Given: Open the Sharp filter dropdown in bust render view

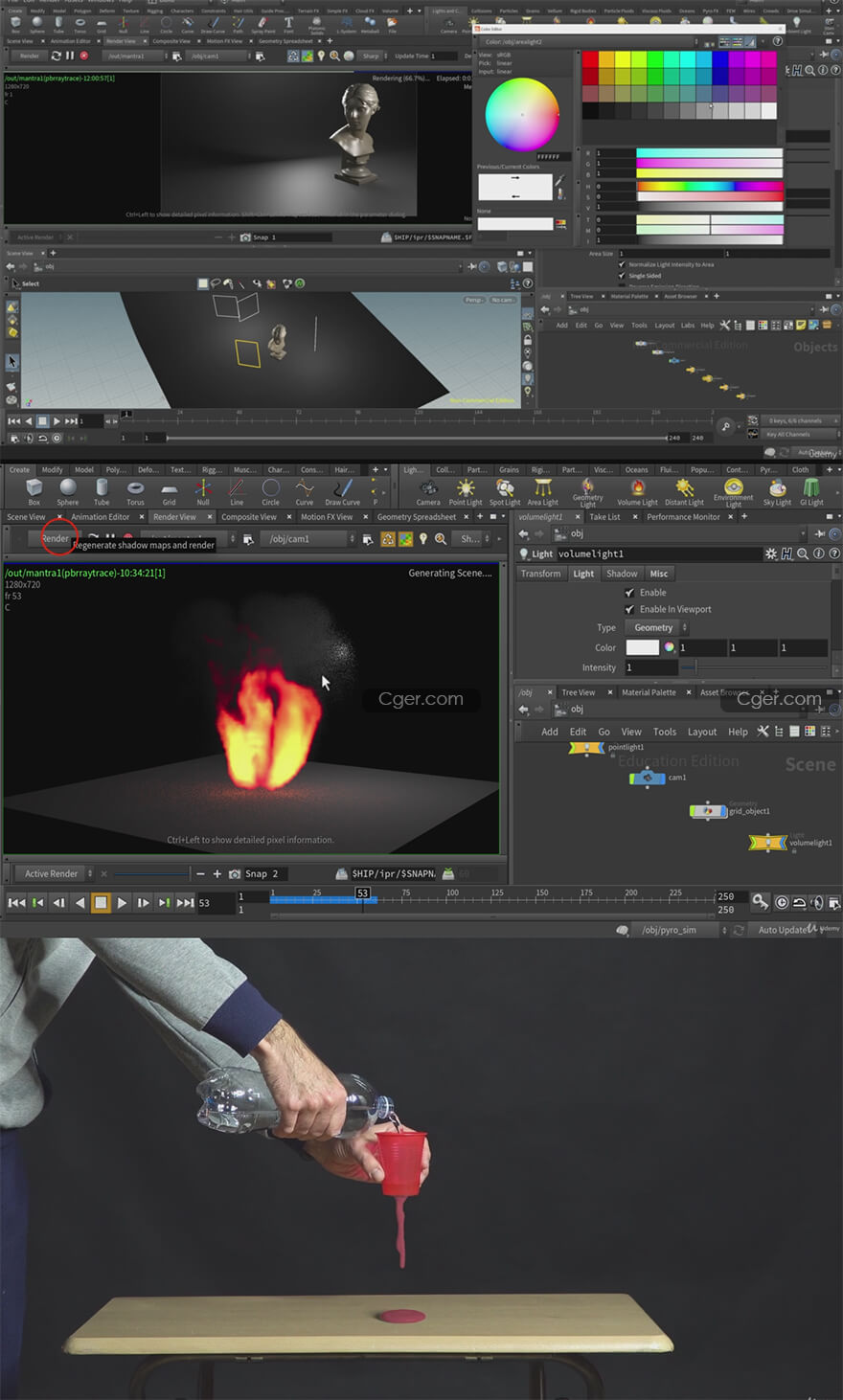Looking at the screenshot, I should 373,56.
